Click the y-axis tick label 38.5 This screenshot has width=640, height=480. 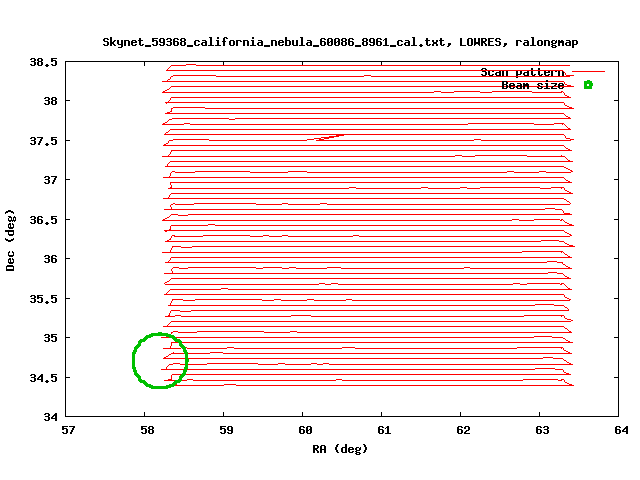[43, 62]
